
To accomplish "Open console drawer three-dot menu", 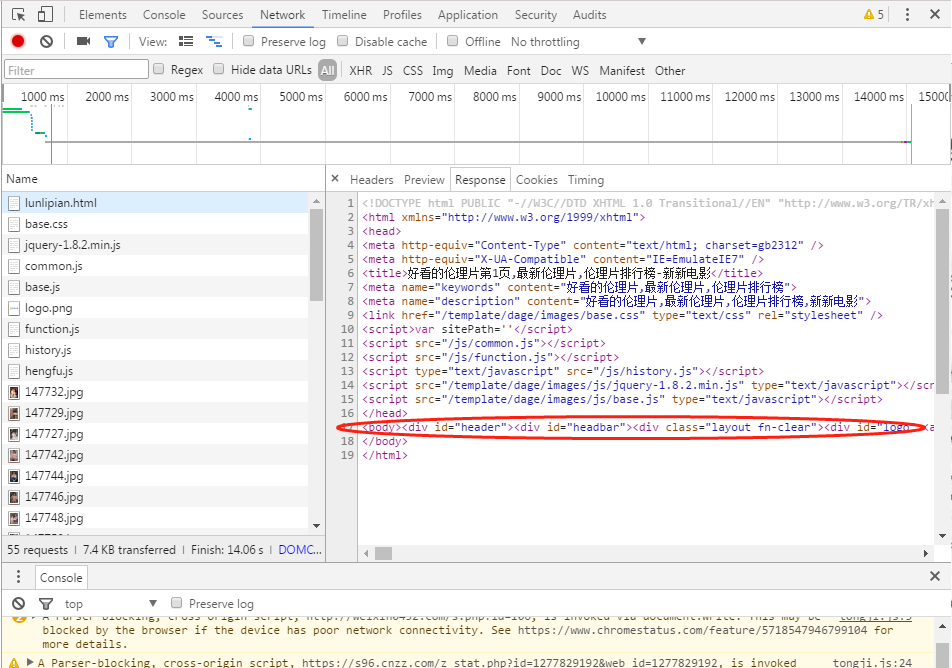I will point(18,576).
